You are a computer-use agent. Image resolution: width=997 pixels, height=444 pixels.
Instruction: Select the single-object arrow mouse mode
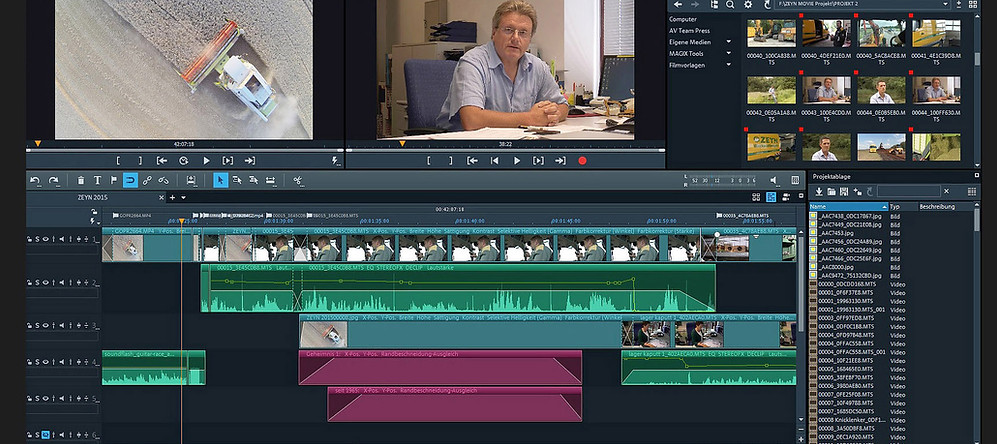tap(220, 181)
